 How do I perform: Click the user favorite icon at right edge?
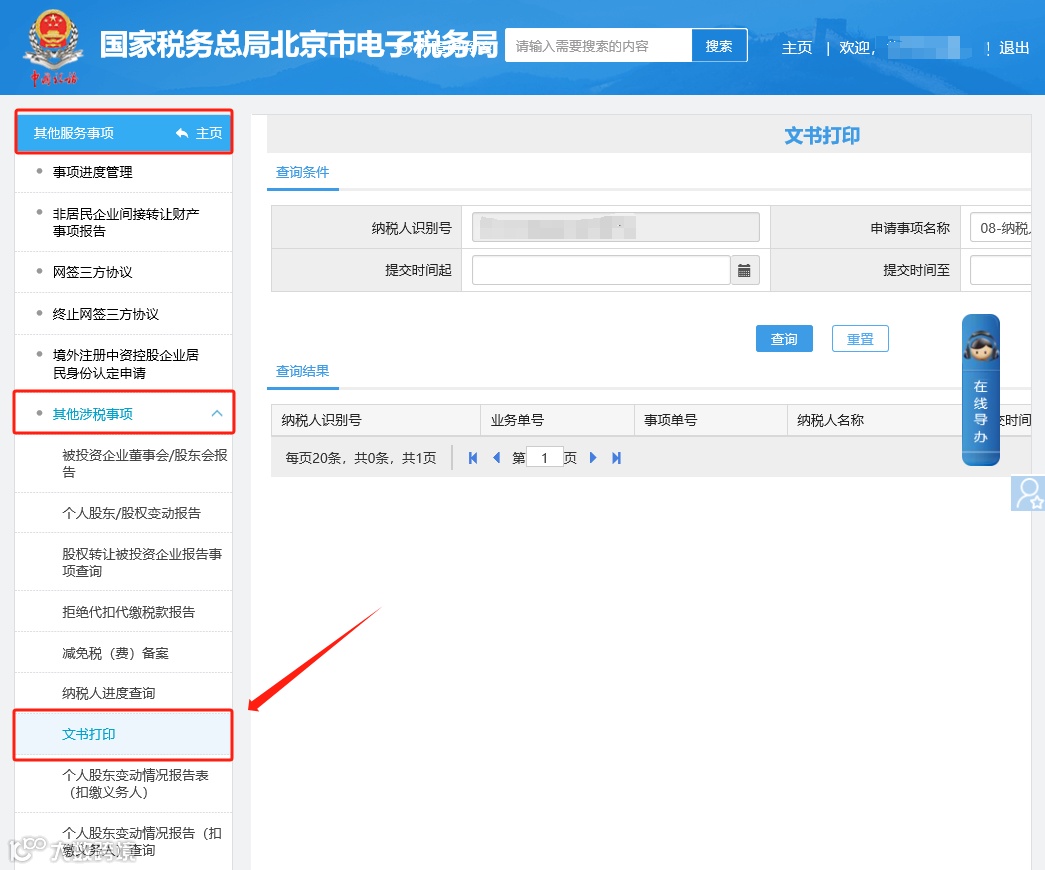point(1028,493)
